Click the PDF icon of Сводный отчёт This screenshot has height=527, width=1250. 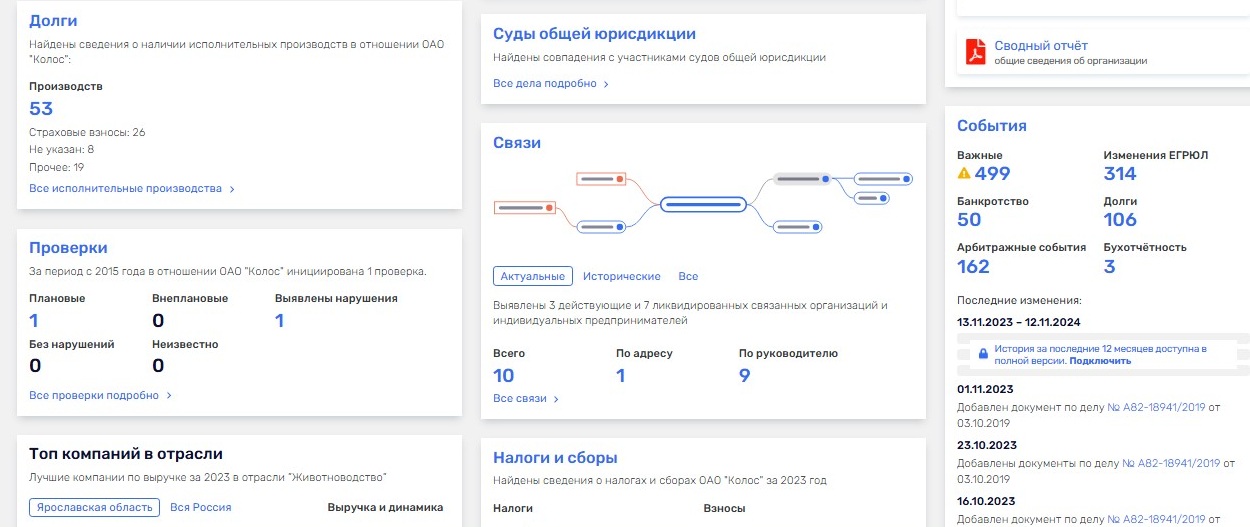974,51
